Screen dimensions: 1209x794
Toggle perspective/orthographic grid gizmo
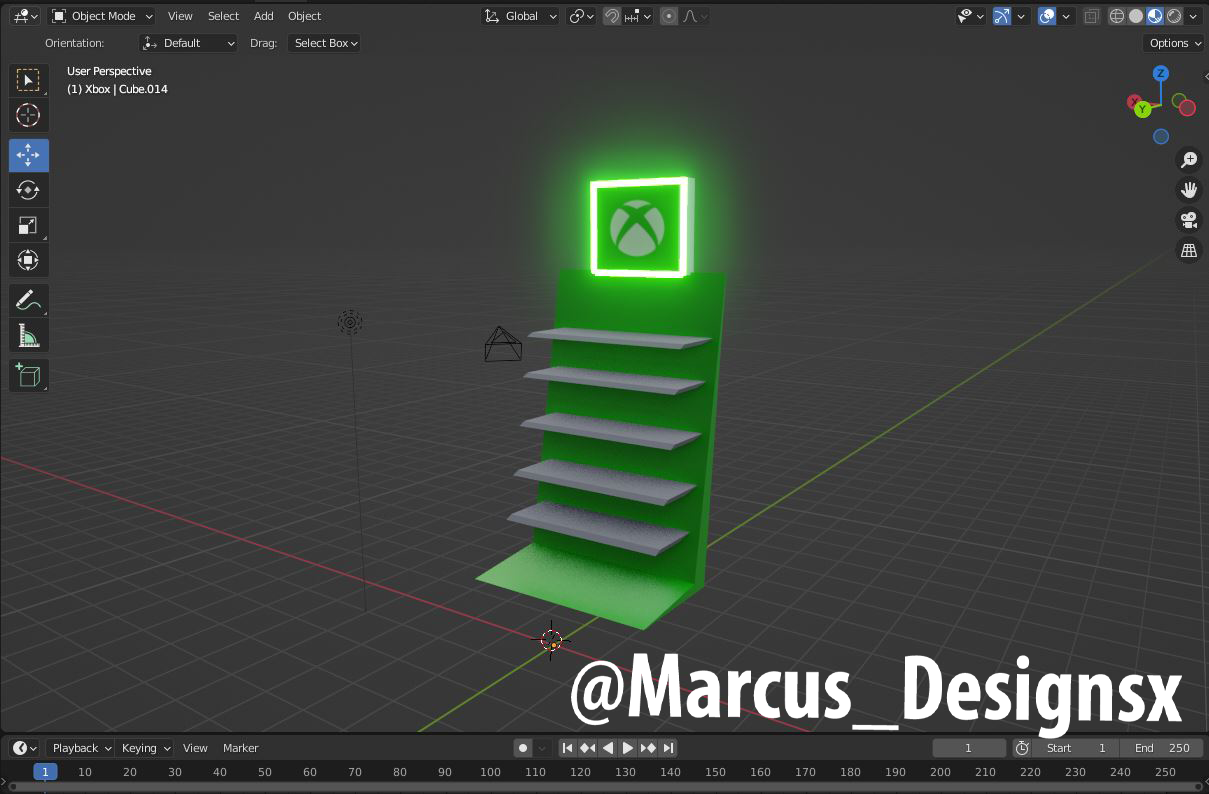[x=1189, y=251]
